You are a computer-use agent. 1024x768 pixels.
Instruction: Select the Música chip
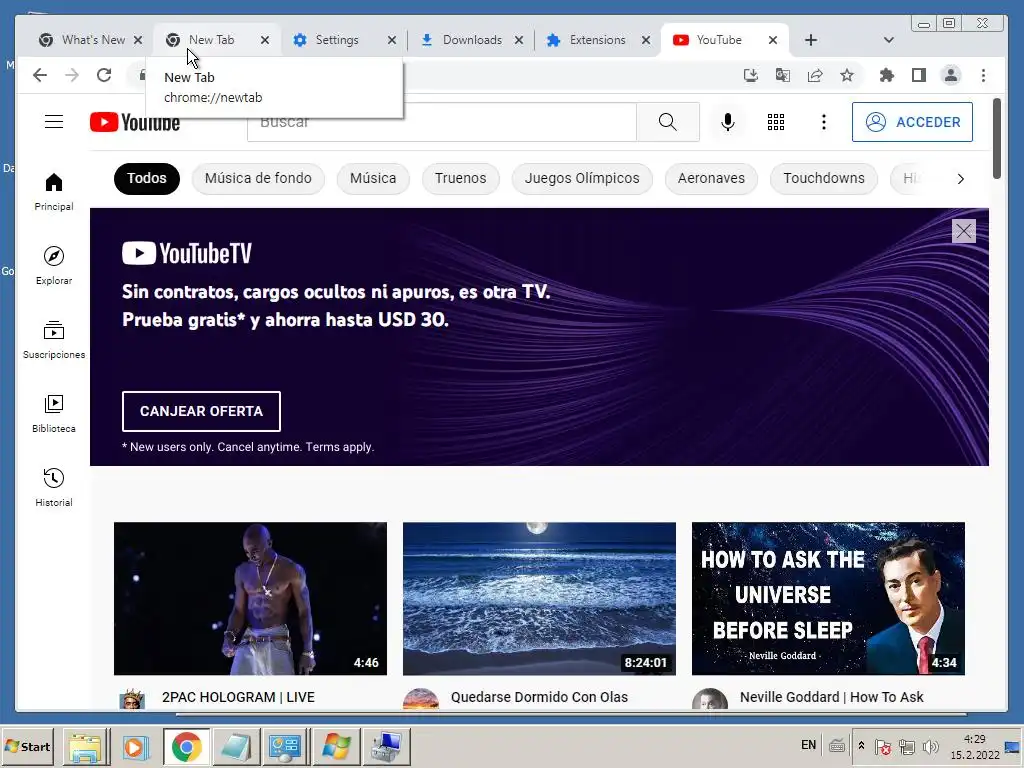coord(373,178)
